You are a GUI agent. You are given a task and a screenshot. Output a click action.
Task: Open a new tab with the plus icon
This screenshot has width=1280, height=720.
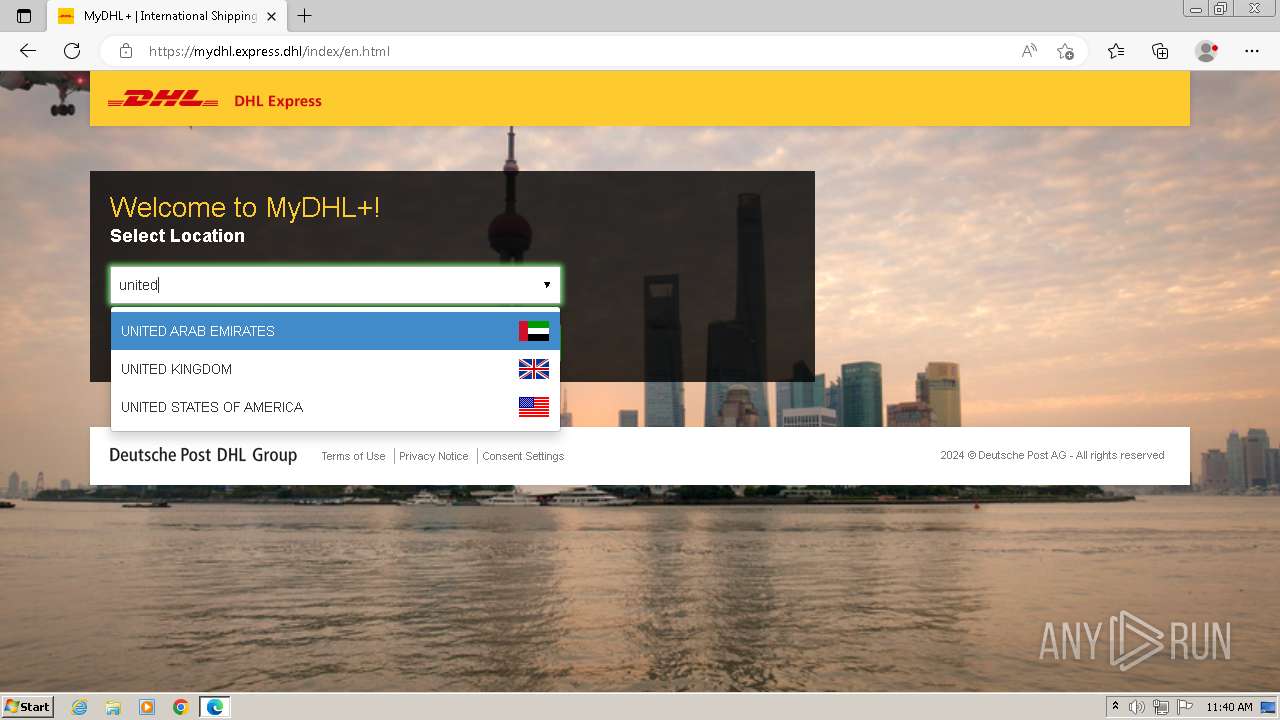pos(305,16)
